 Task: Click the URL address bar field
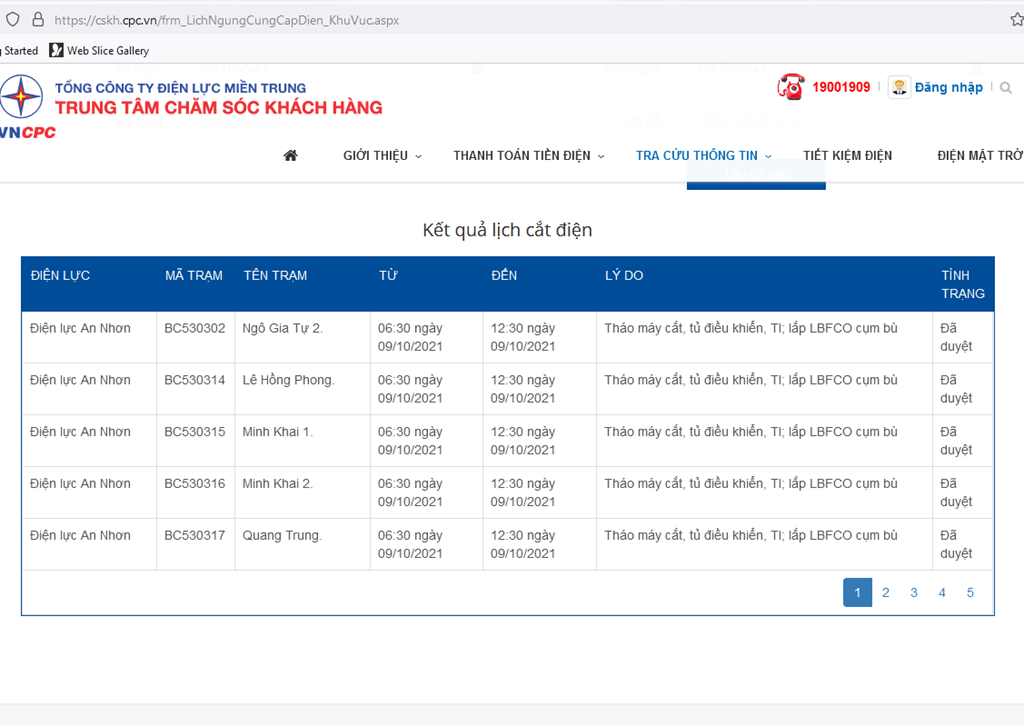[x=500, y=19]
